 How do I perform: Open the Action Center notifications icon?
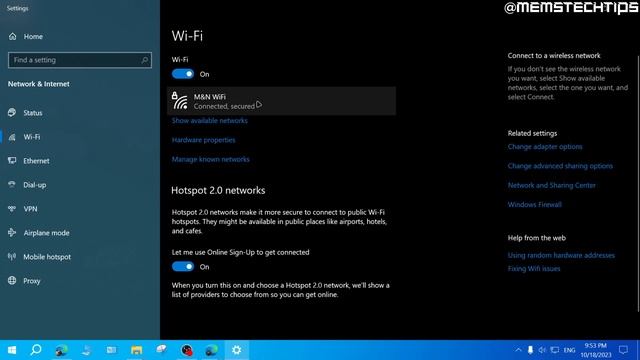point(623,350)
